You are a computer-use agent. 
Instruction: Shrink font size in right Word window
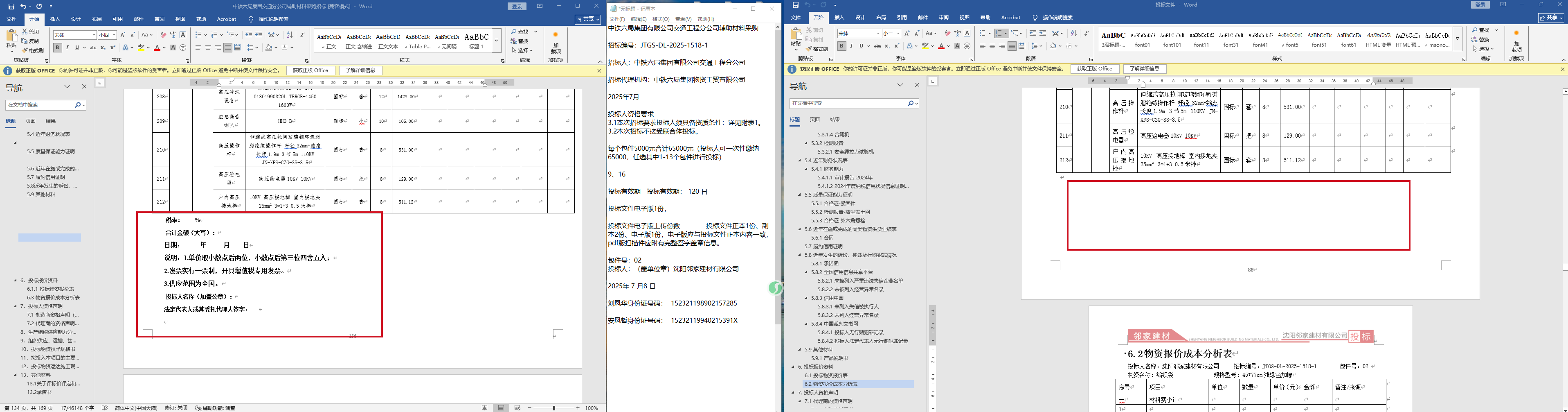[917, 34]
